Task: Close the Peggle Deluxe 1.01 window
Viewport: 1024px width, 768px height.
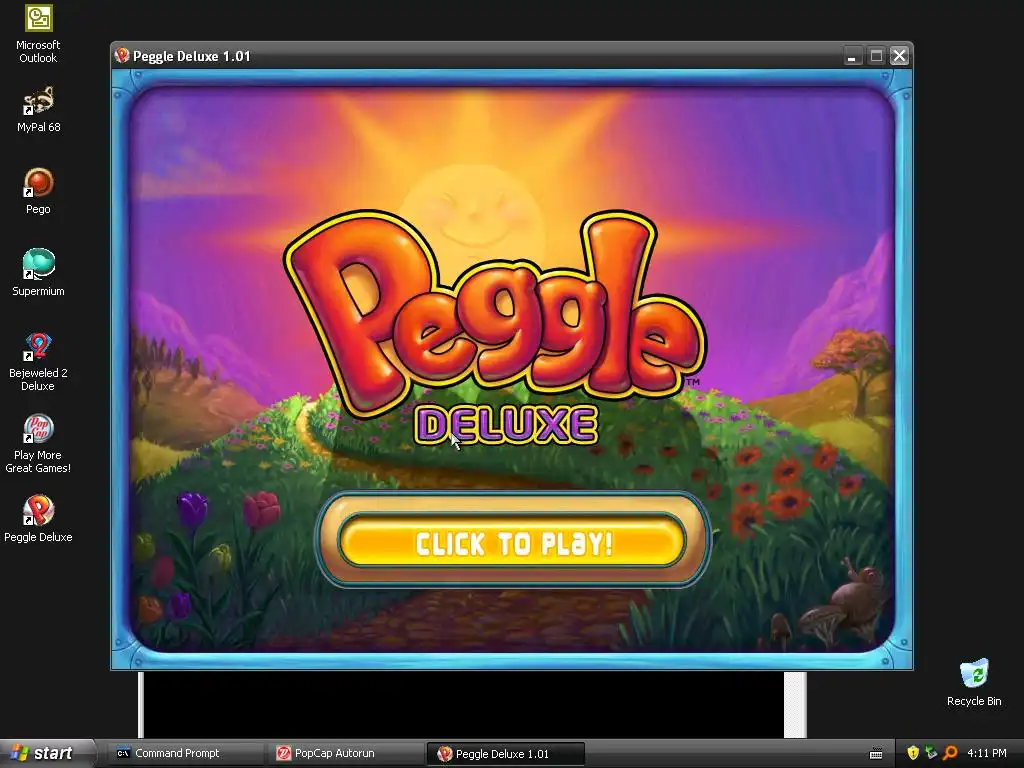Action: (899, 56)
